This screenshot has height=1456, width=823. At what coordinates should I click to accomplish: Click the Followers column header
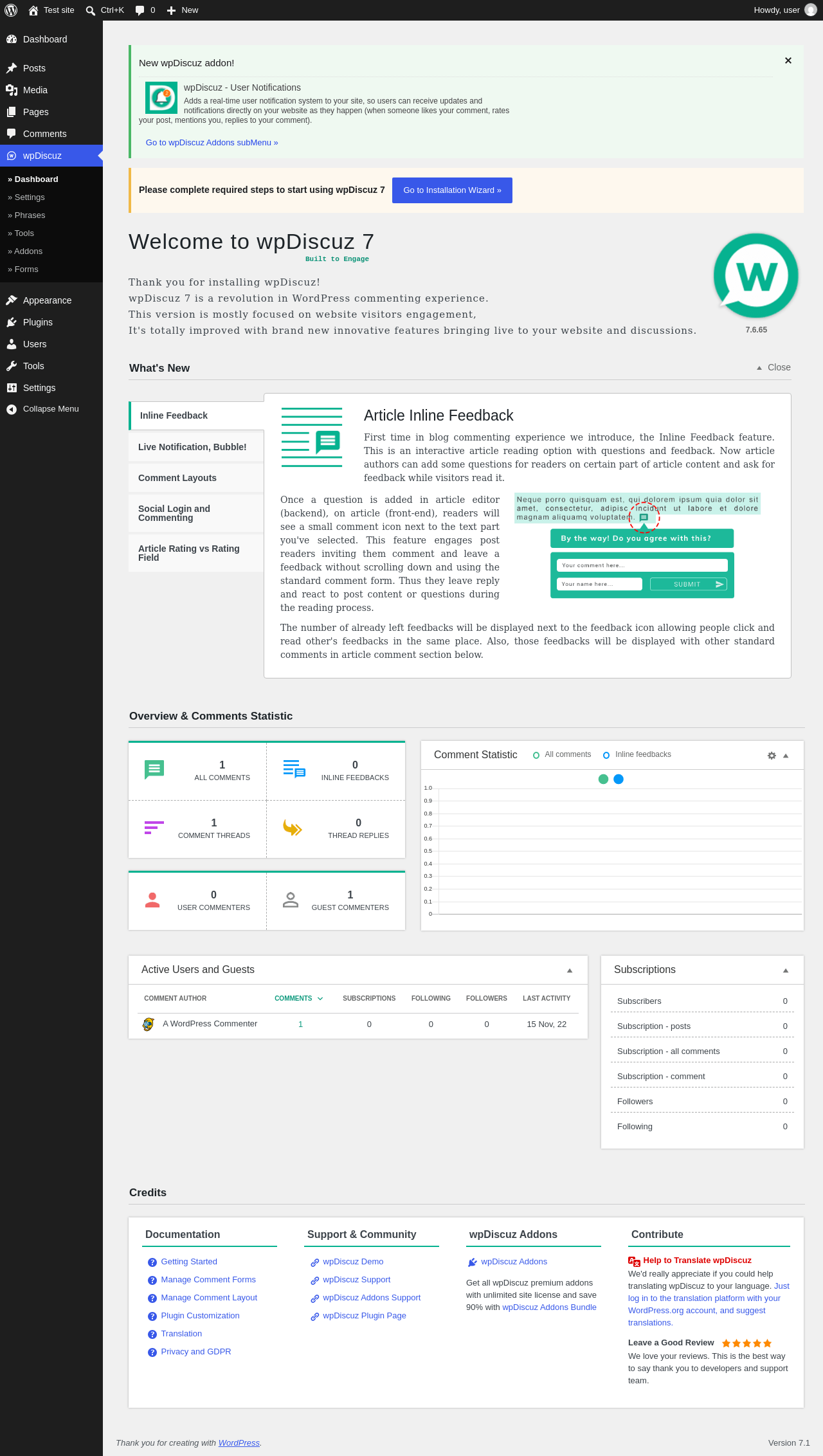tap(487, 999)
